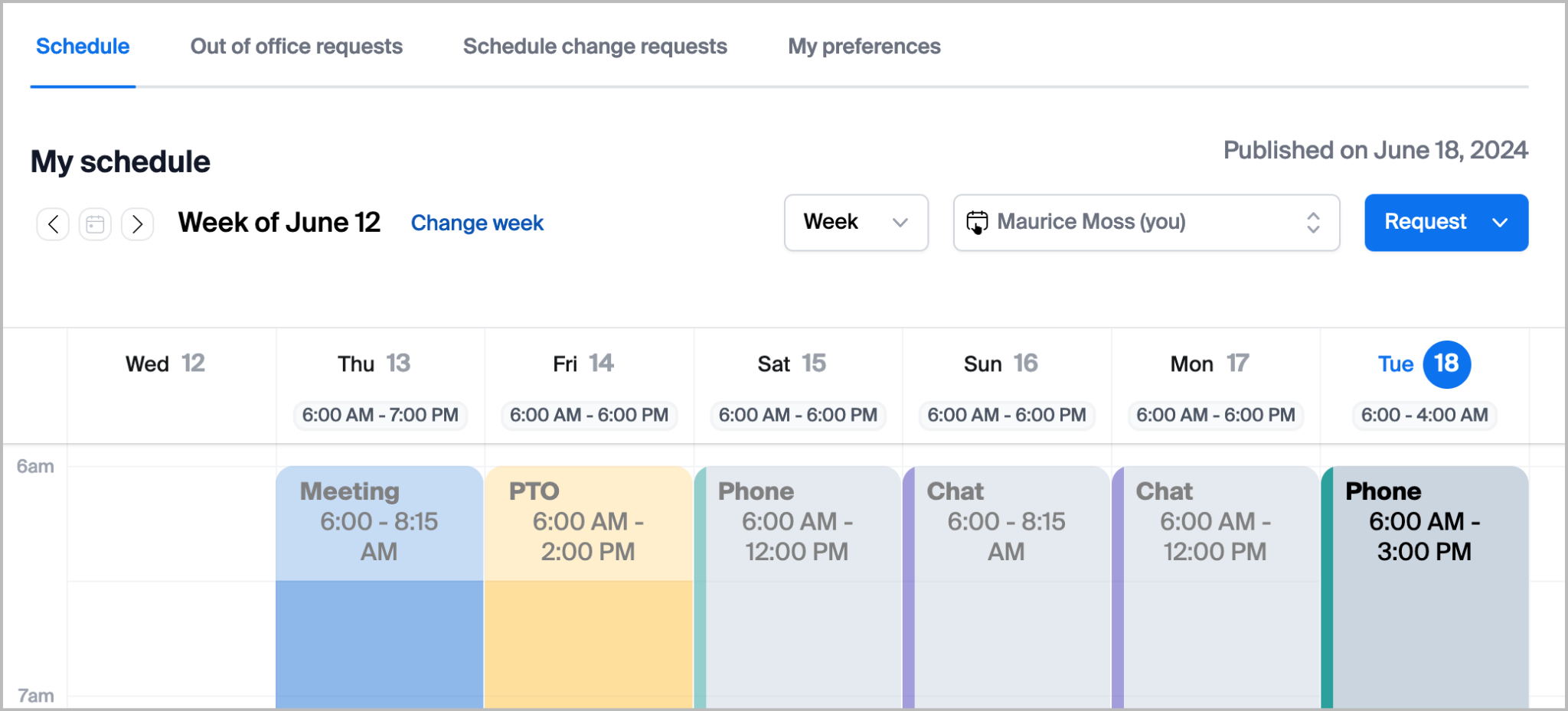
Task: Click the up-down arrows in agent selector
Action: coord(1313,223)
